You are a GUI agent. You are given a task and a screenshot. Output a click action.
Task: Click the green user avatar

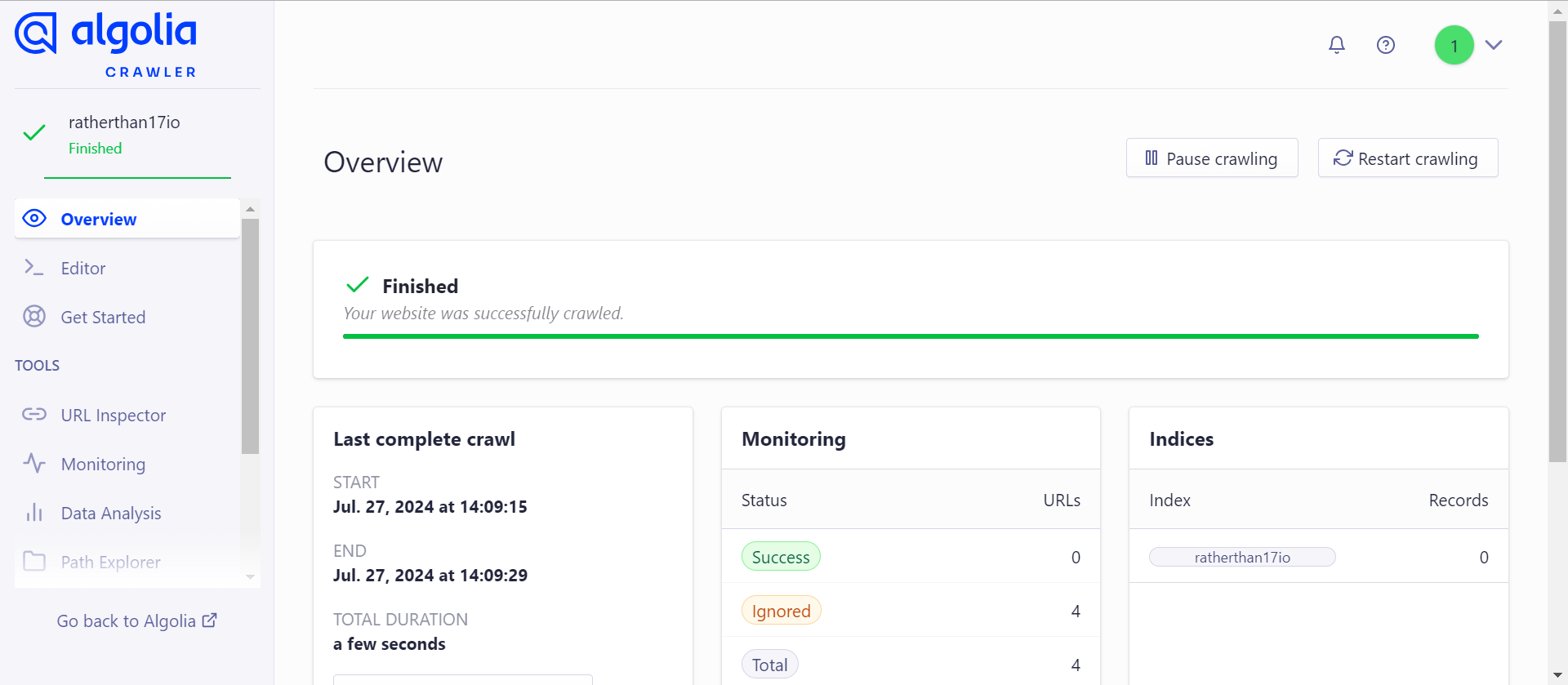pos(1454,45)
